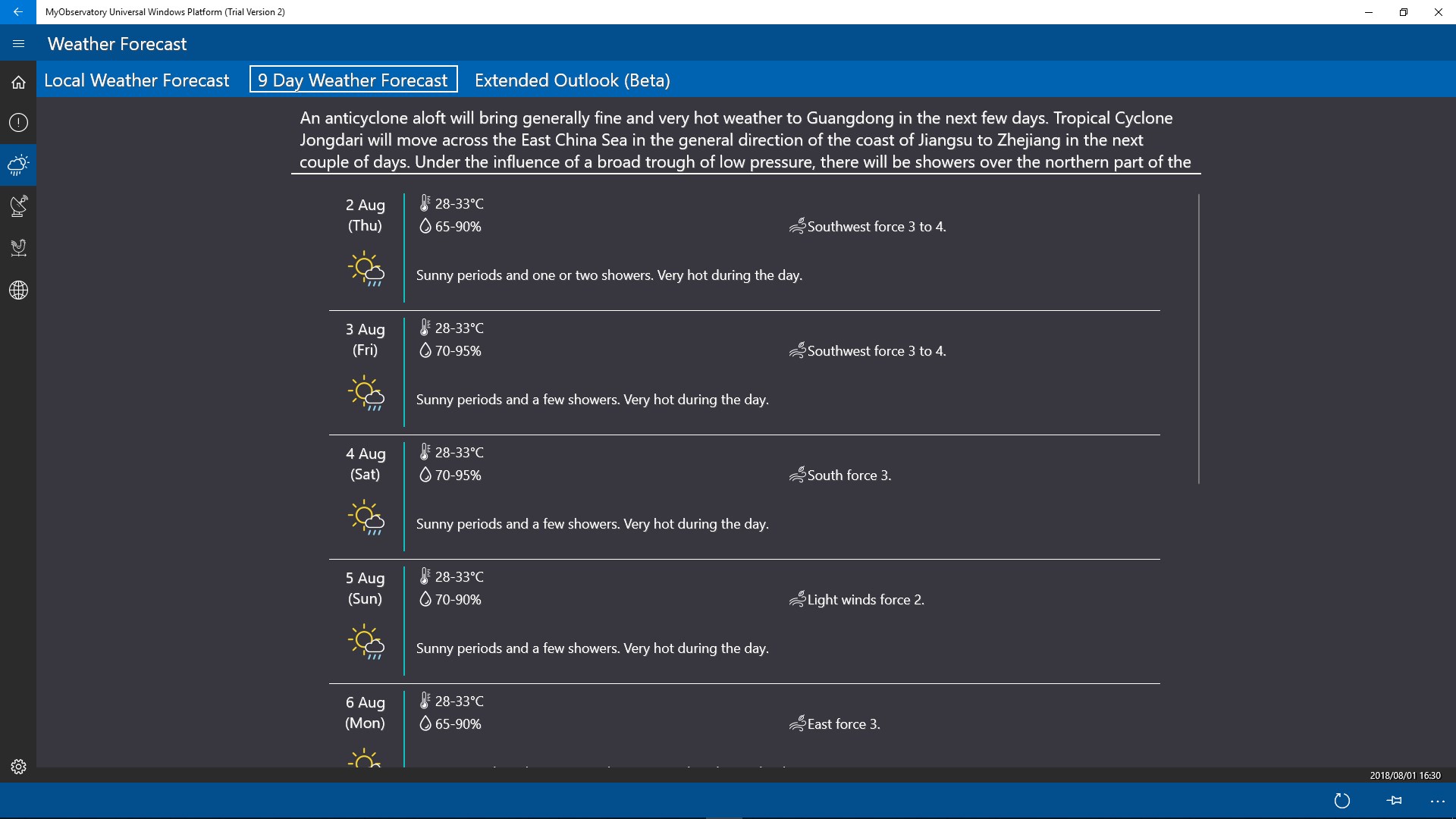
Task: Open the weathercock wind vane icon
Action: coord(18,248)
